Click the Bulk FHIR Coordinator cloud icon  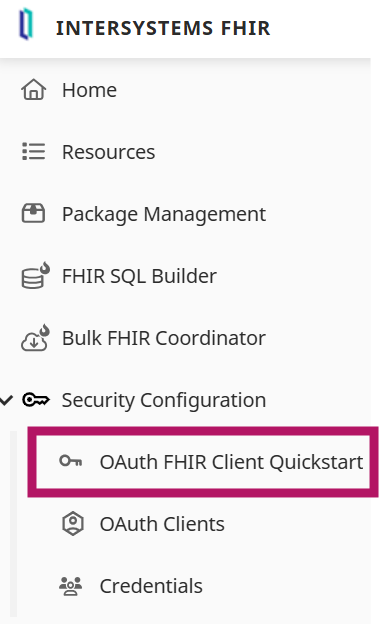(35, 337)
